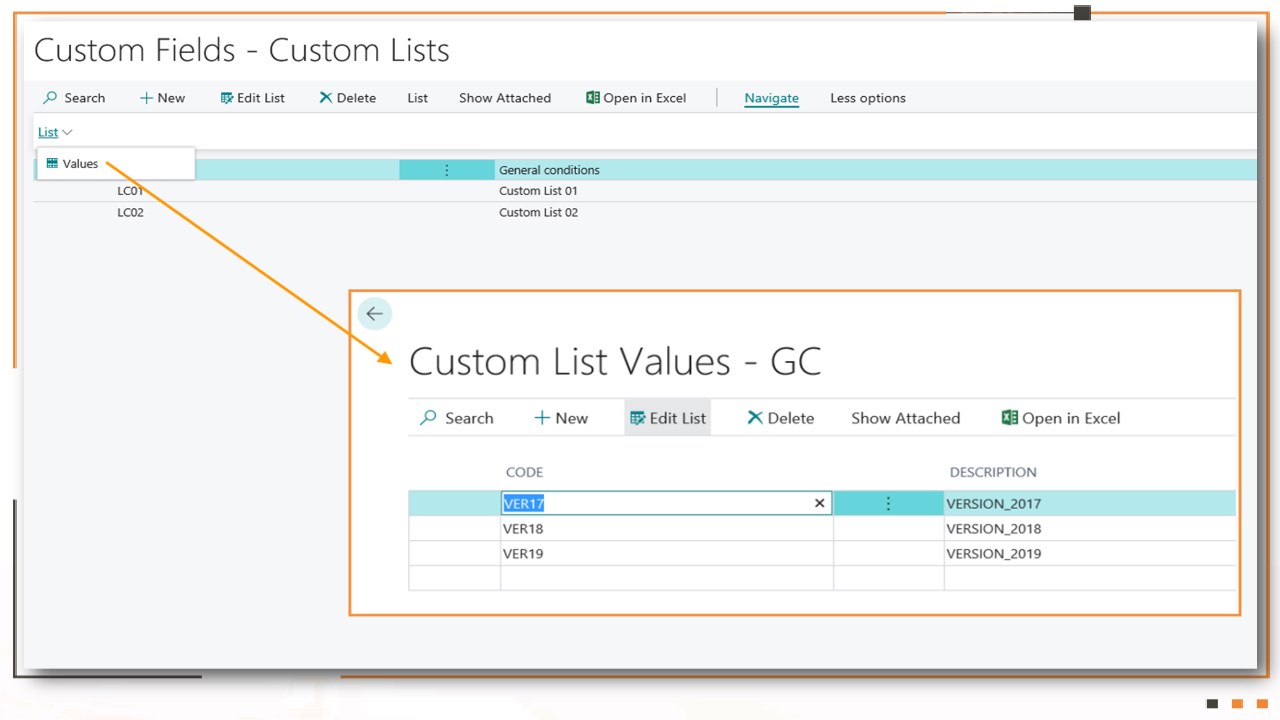Click the Delete label in Custom List Values
Viewport: 1280px width, 720px height.
click(791, 418)
